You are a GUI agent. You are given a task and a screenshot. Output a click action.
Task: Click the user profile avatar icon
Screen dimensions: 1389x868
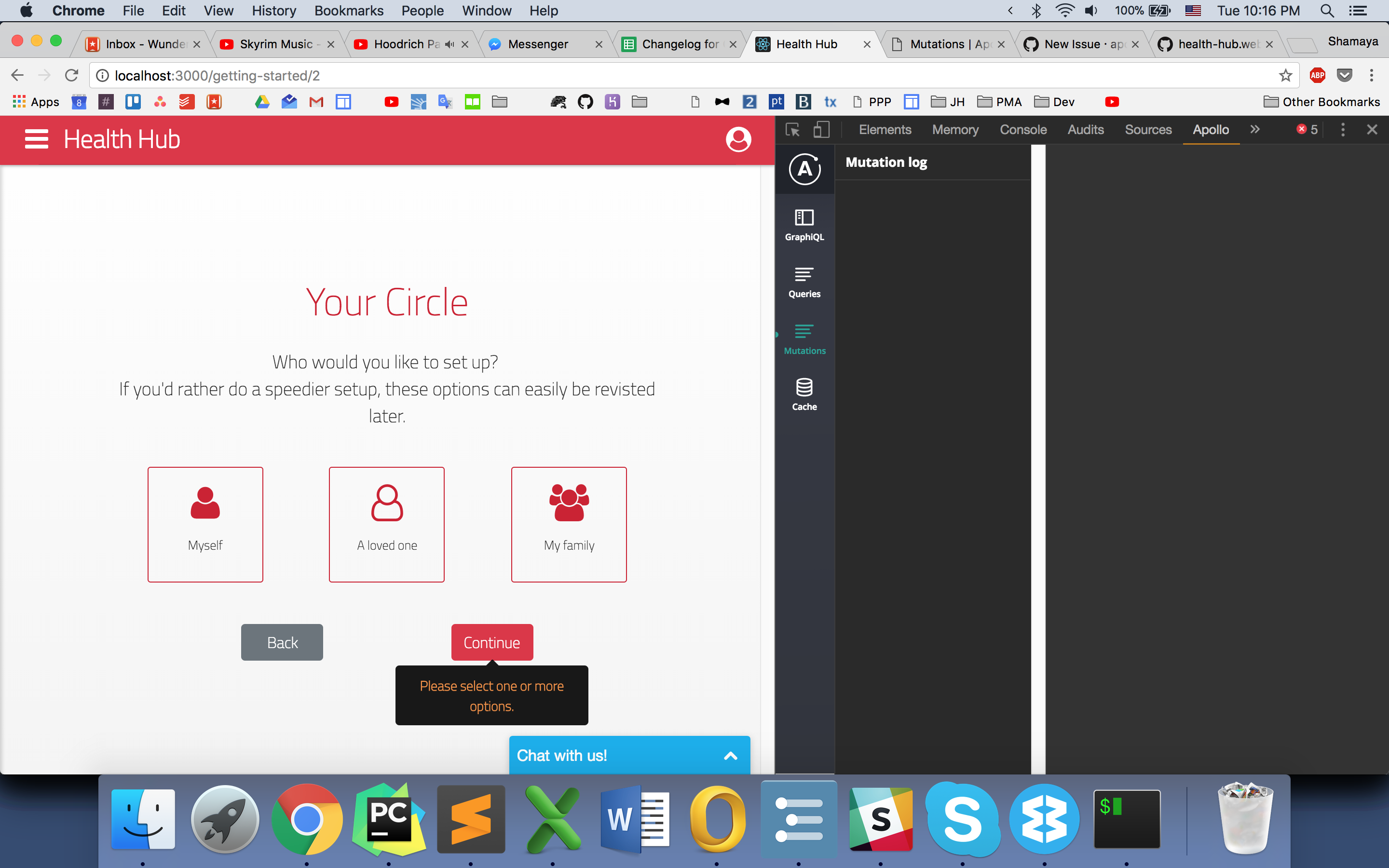tap(738, 139)
